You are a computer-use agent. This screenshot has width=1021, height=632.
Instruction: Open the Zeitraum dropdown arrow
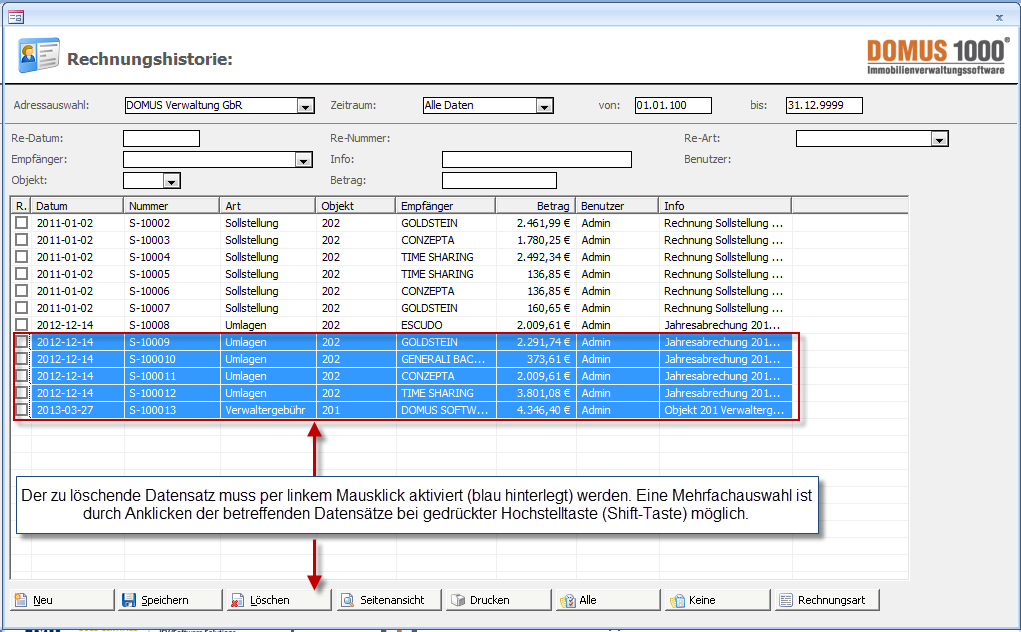point(544,106)
